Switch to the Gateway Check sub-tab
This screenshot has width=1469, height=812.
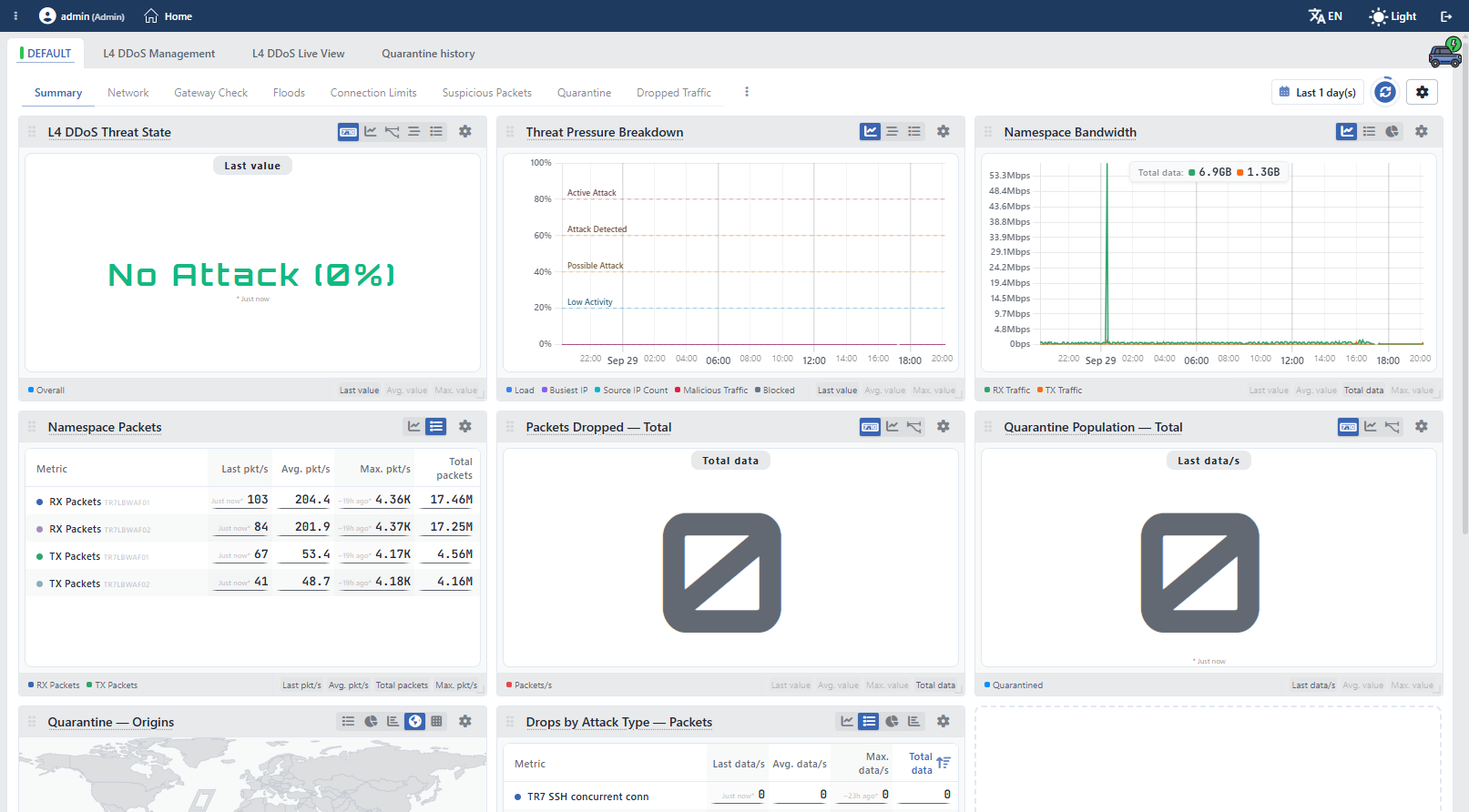[211, 93]
